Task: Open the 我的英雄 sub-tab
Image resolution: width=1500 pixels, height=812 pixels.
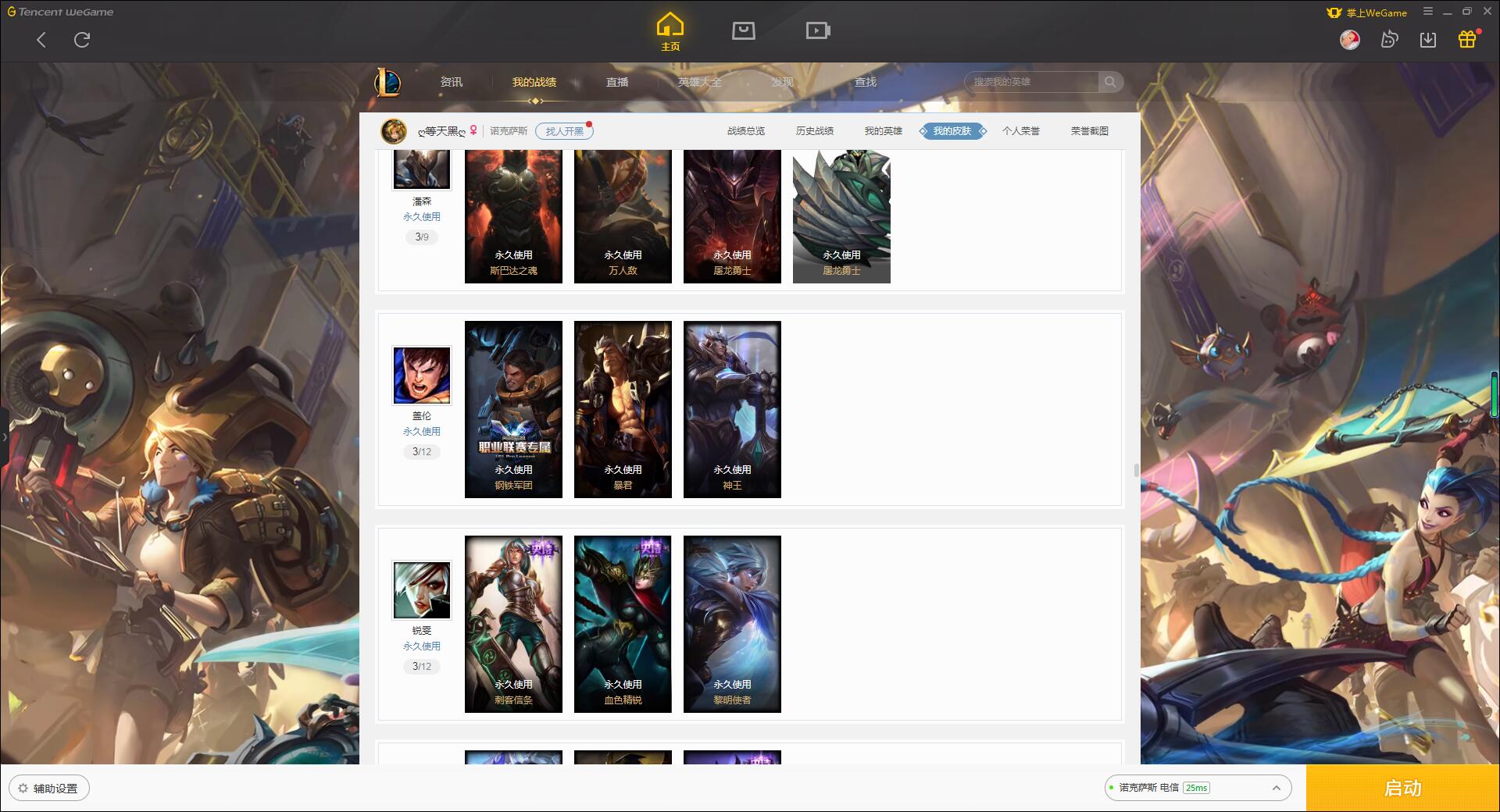Action: point(883,131)
